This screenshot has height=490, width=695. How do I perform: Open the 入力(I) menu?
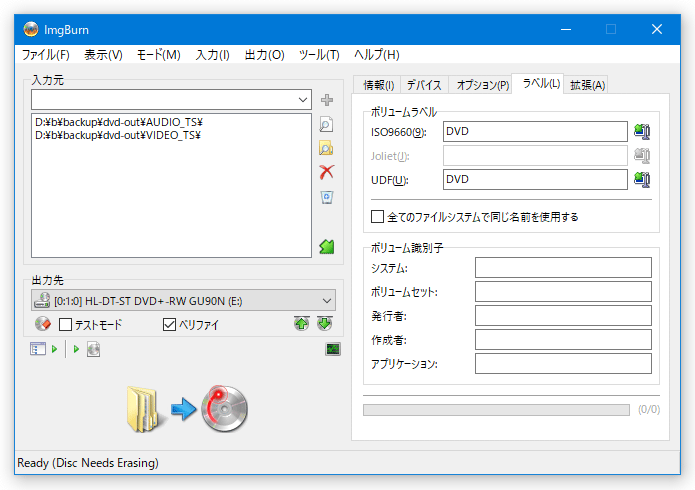click(x=213, y=55)
